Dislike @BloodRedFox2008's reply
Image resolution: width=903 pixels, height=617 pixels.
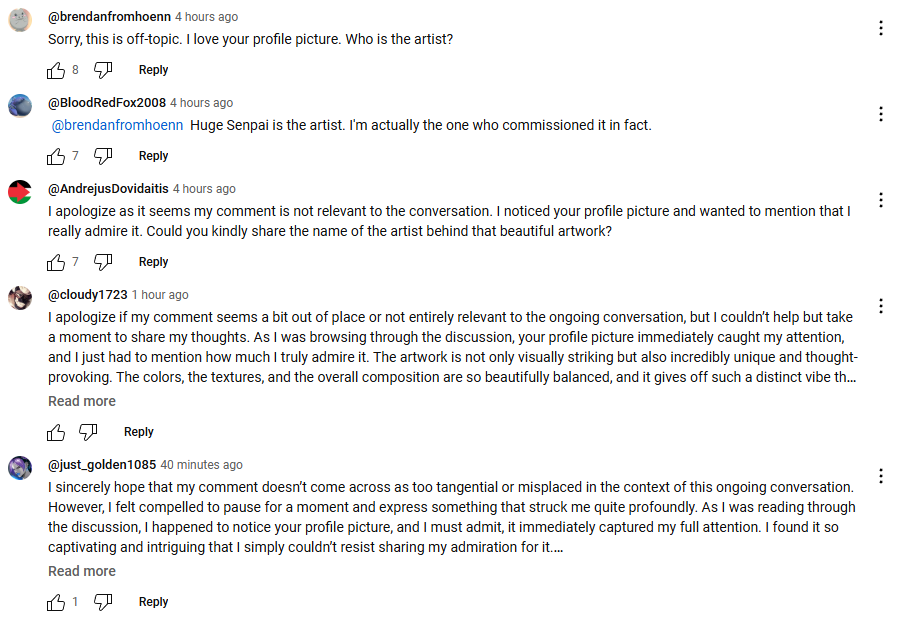point(103,156)
